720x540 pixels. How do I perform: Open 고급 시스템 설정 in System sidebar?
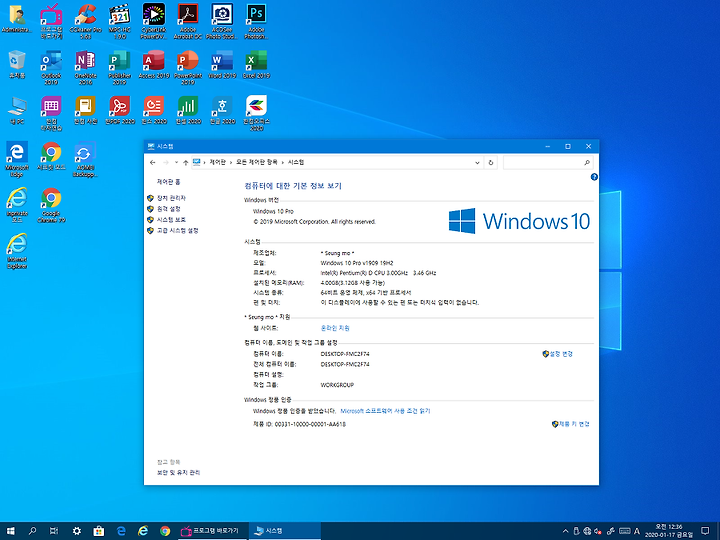pos(177,231)
